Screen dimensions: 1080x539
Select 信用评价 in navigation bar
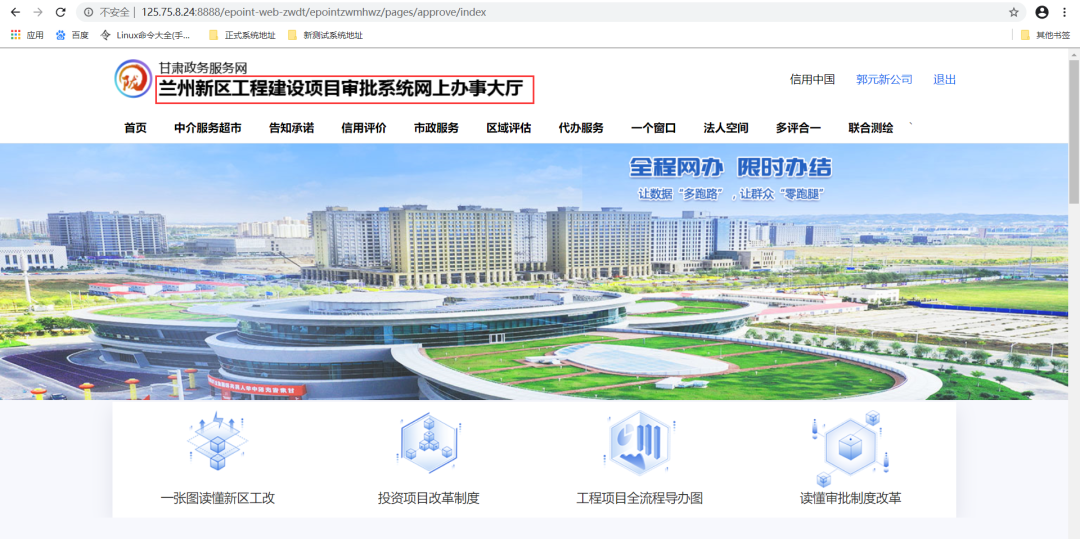click(363, 128)
